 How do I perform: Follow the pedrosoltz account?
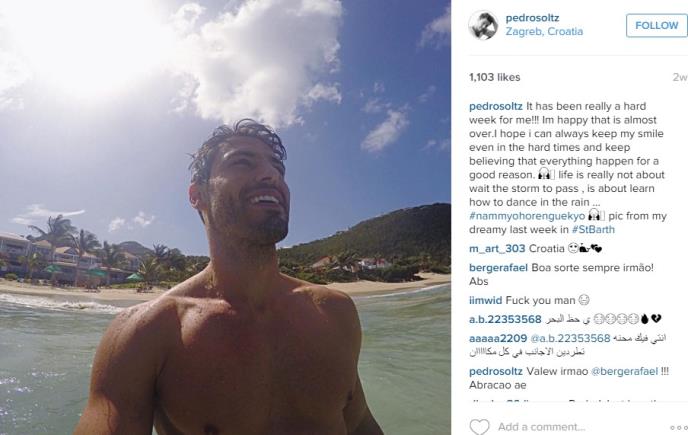tap(656, 25)
